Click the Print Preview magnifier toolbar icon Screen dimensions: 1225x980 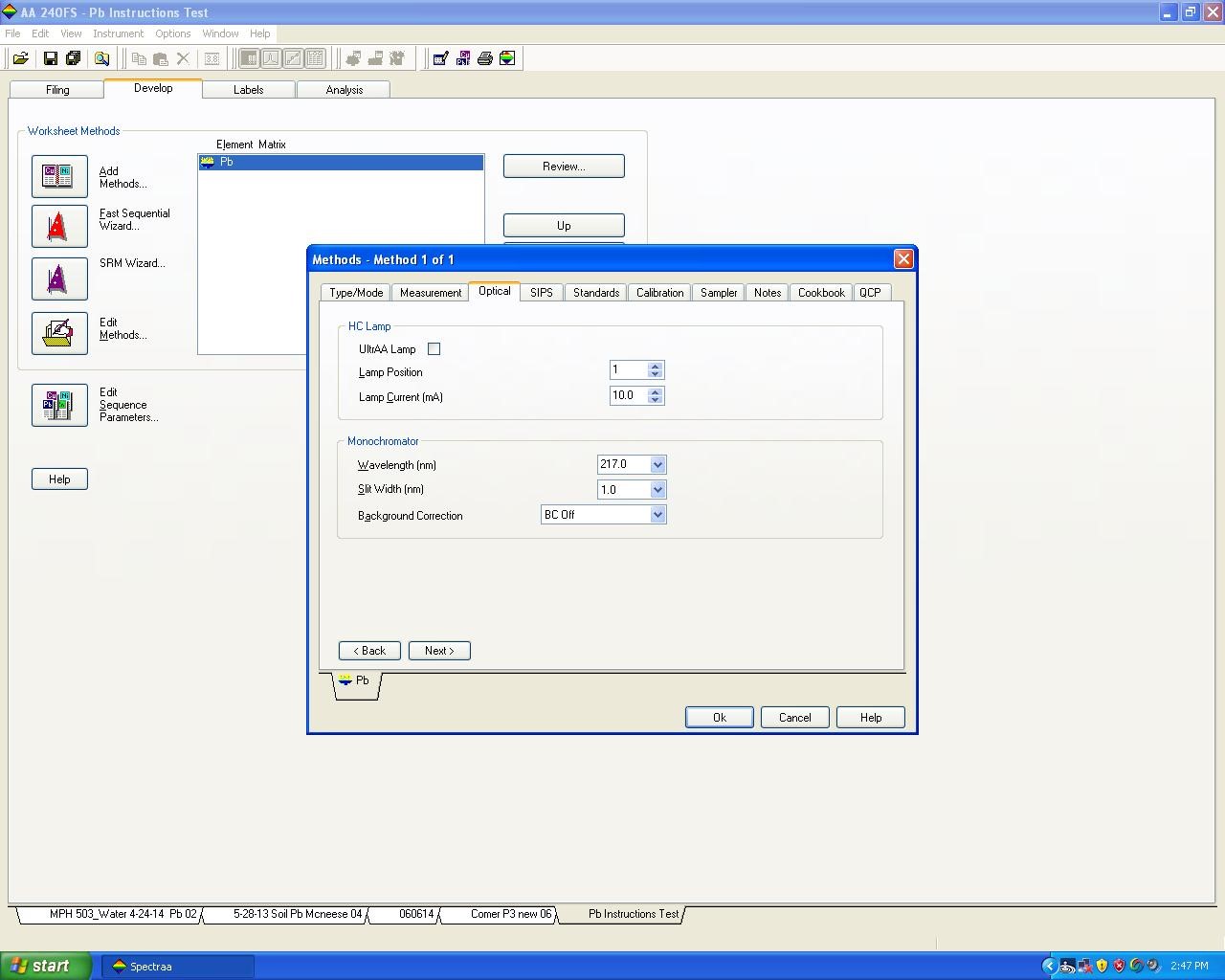(x=101, y=58)
